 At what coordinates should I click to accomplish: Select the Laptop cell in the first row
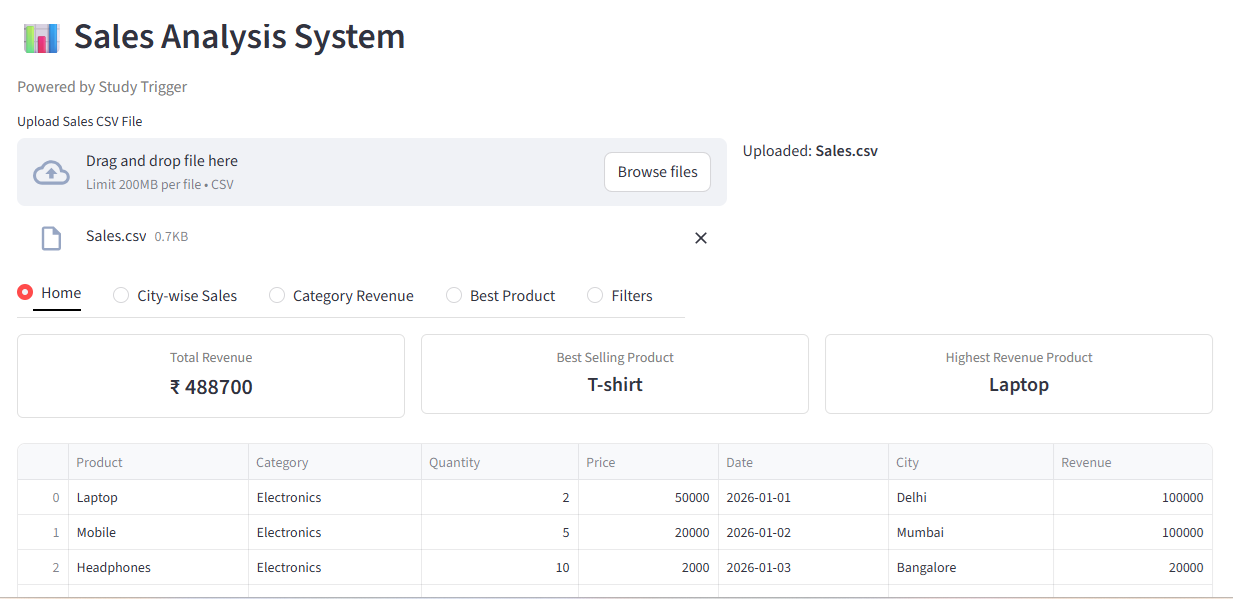pyautogui.click(x=97, y=497)
